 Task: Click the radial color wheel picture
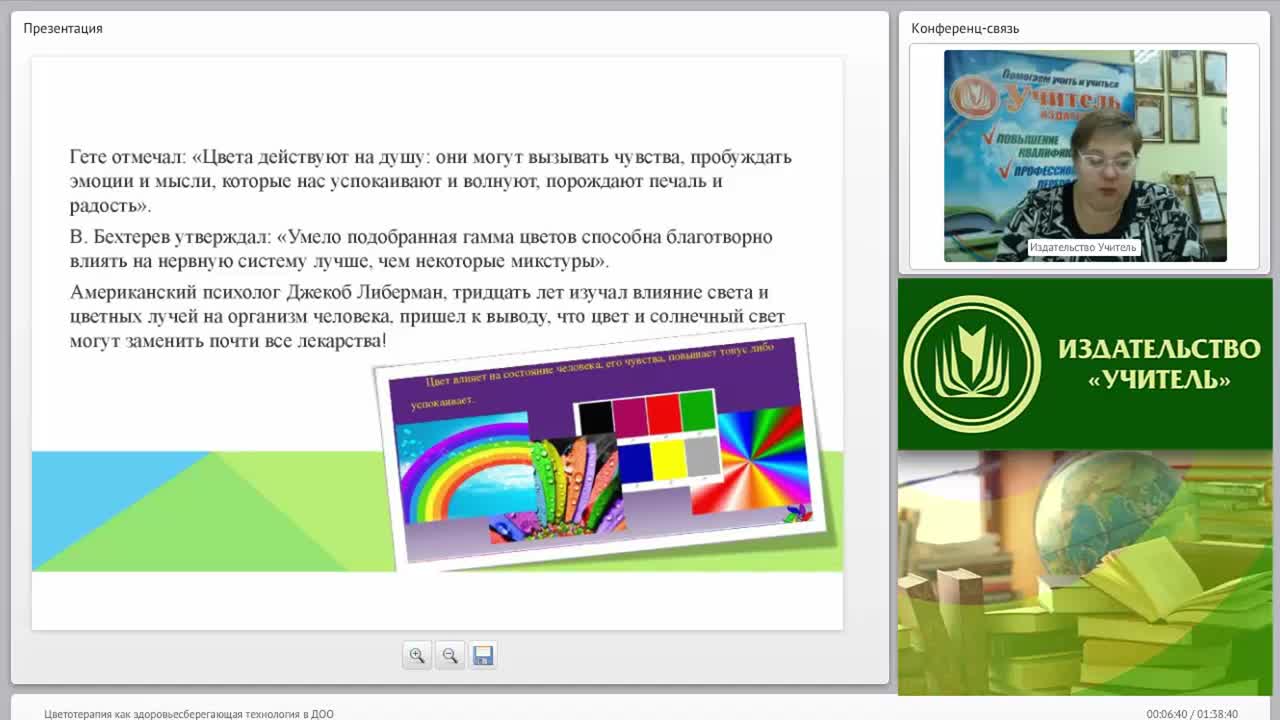pyautogui.click(x=748, y=457)
